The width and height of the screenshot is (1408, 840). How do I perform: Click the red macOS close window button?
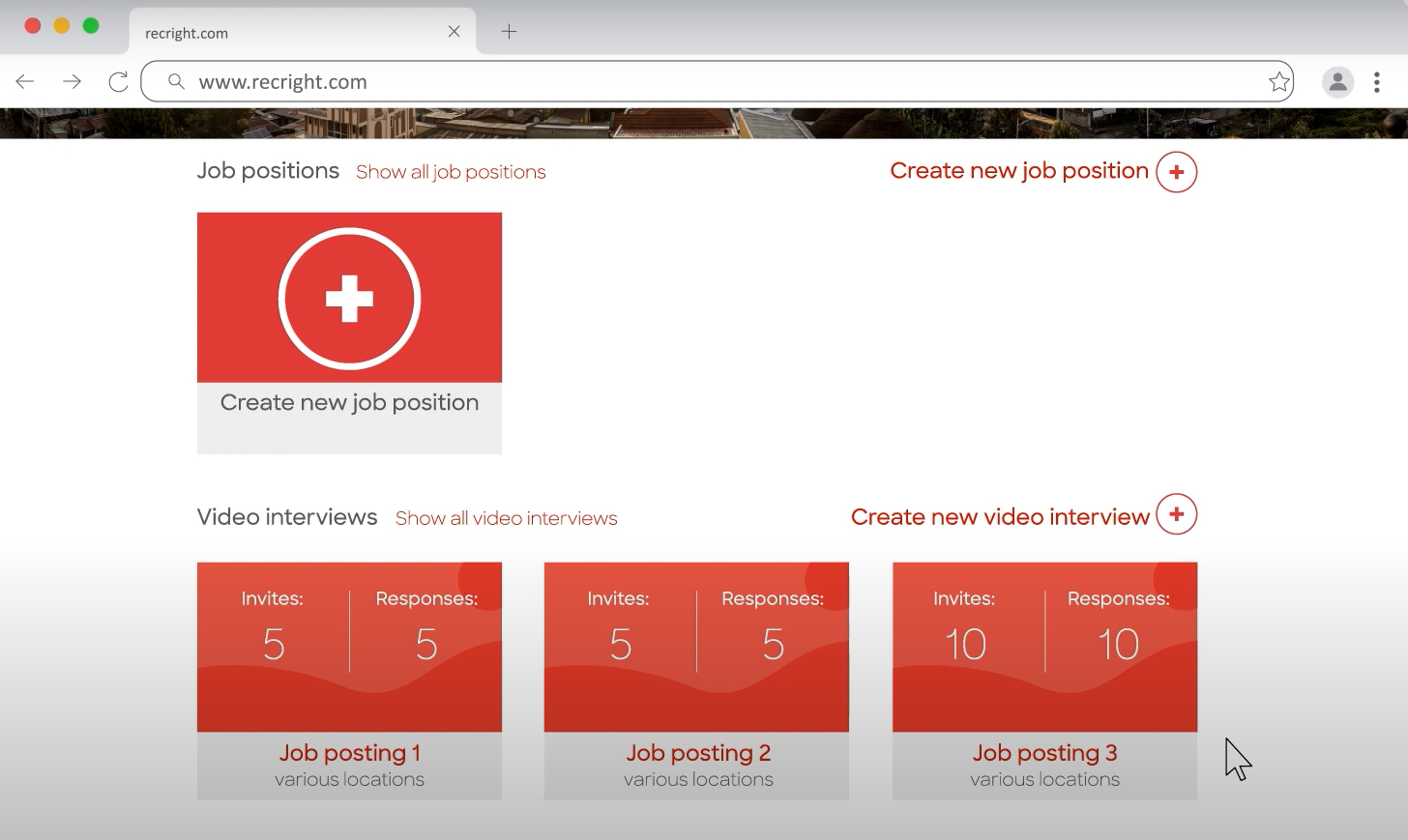(32, 26)
